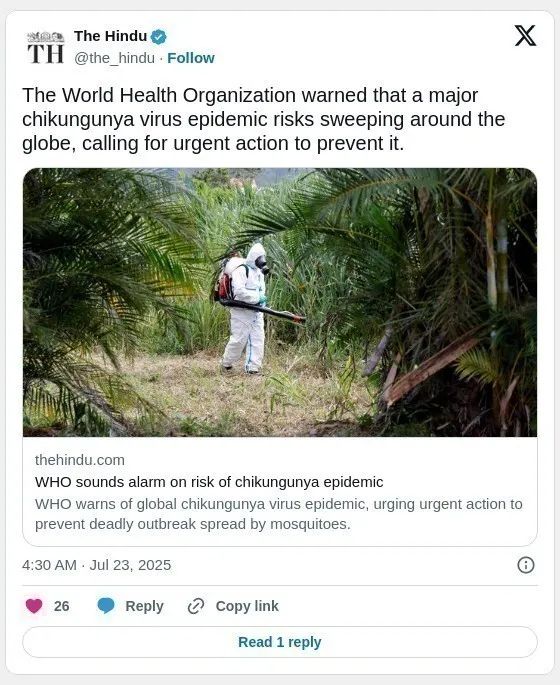560x685 pixels.
Task: Open The Hindu profile avatar
Action: click(45, 47)
